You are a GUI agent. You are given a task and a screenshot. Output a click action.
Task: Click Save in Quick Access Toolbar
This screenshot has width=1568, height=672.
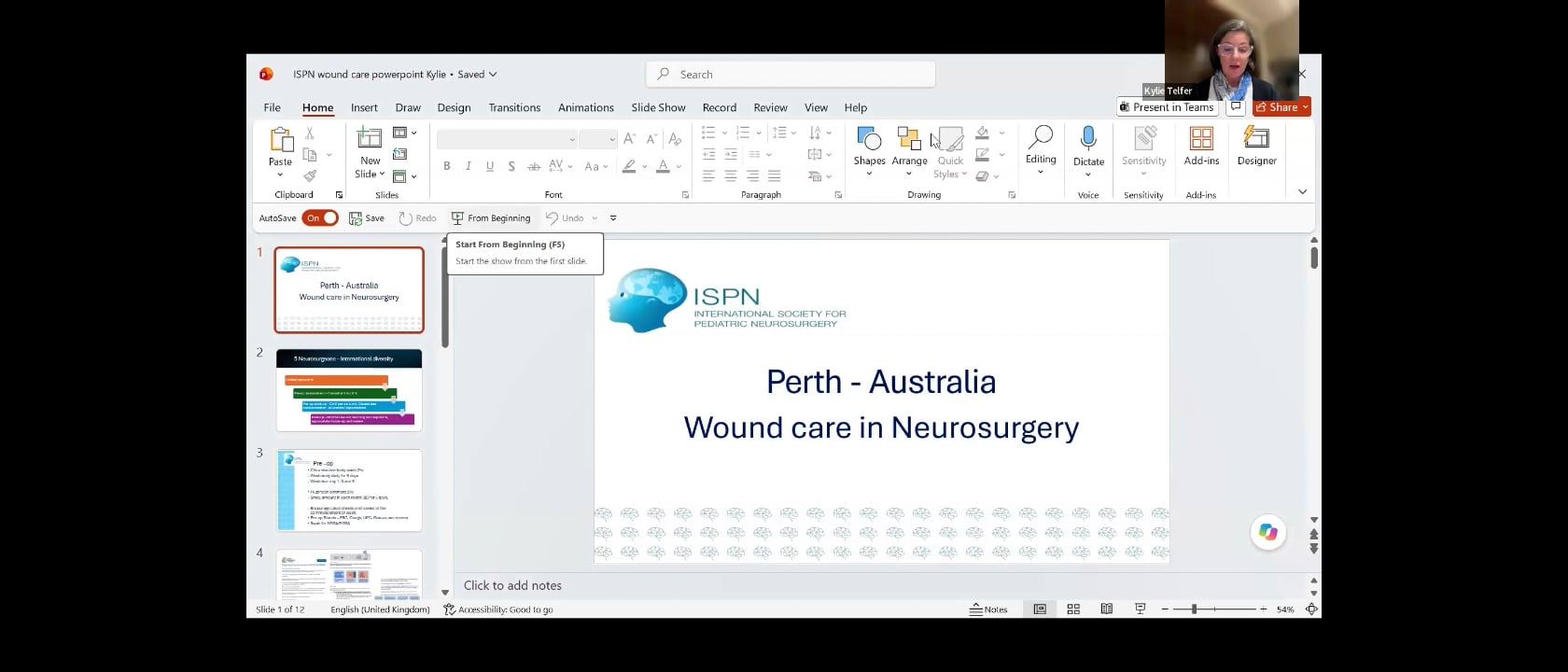click(x=367, y=218)
